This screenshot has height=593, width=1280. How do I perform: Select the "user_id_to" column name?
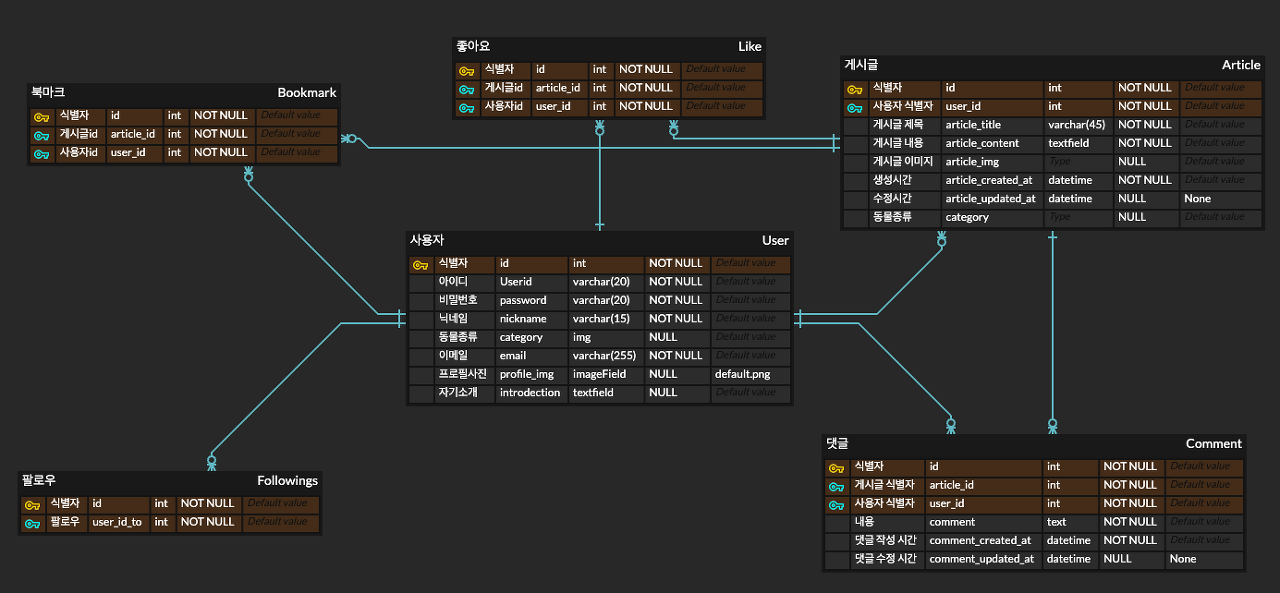[x=117, y=523]
